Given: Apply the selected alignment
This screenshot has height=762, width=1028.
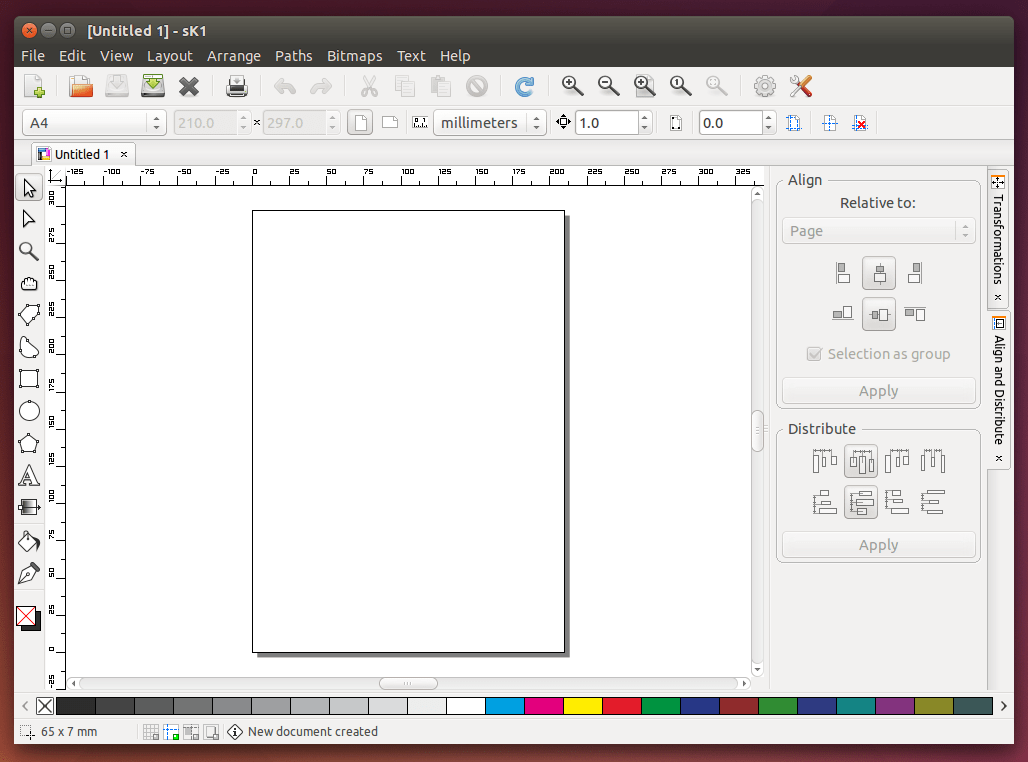Looking at the screenshot, I should click(x=878, y=390).
